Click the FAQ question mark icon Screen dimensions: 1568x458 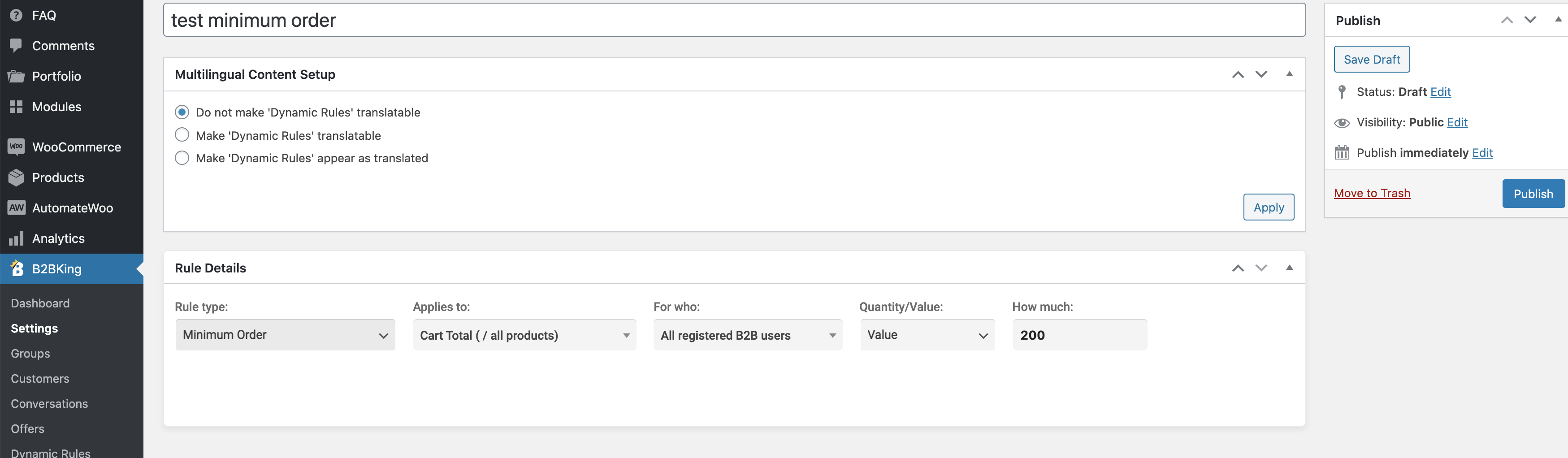coord(17,15)
